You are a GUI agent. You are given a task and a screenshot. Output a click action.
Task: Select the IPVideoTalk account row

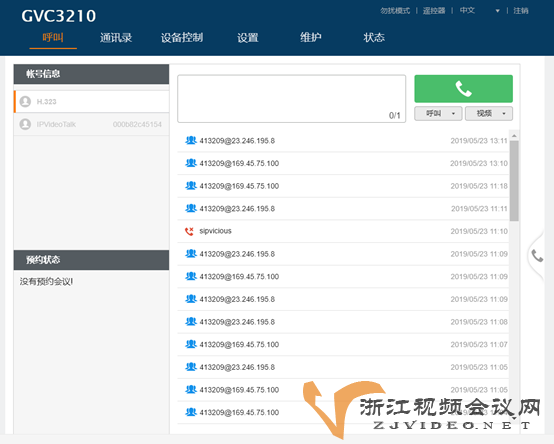click(92, 124)
